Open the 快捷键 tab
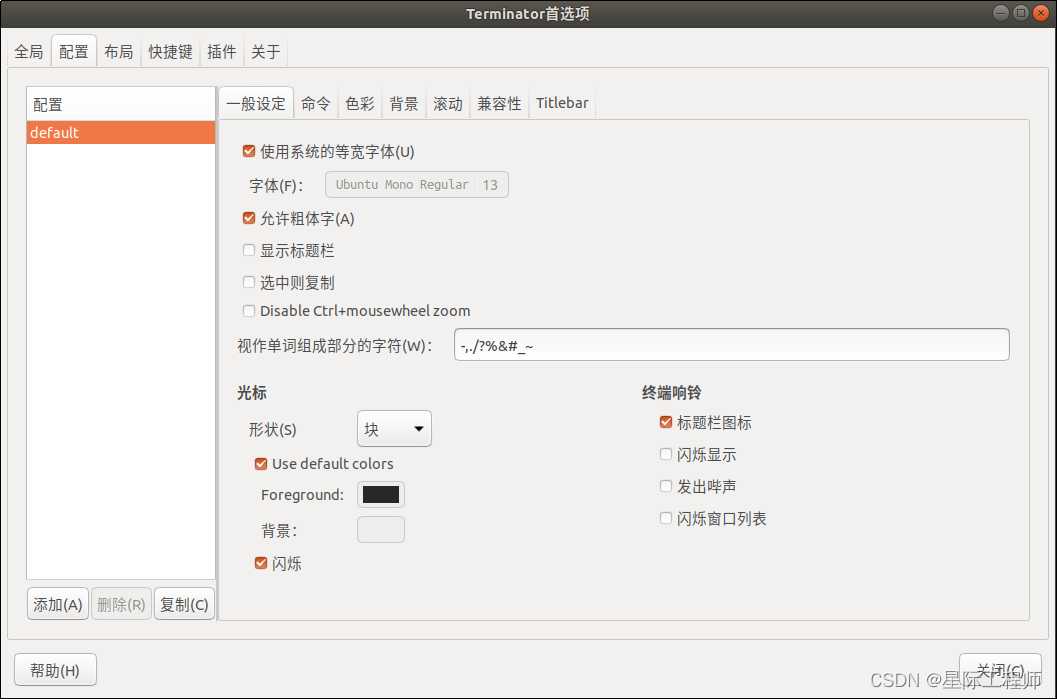 click(x=171, y=52)
